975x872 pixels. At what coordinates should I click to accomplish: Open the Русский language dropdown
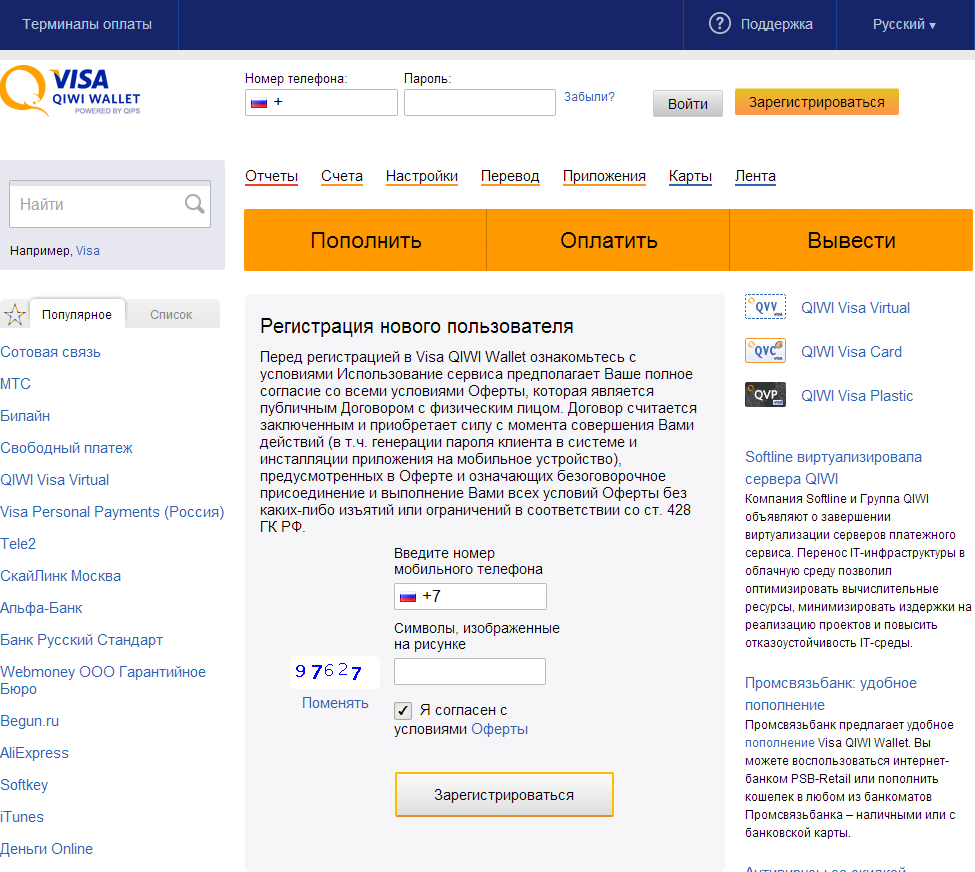(904, 24)
